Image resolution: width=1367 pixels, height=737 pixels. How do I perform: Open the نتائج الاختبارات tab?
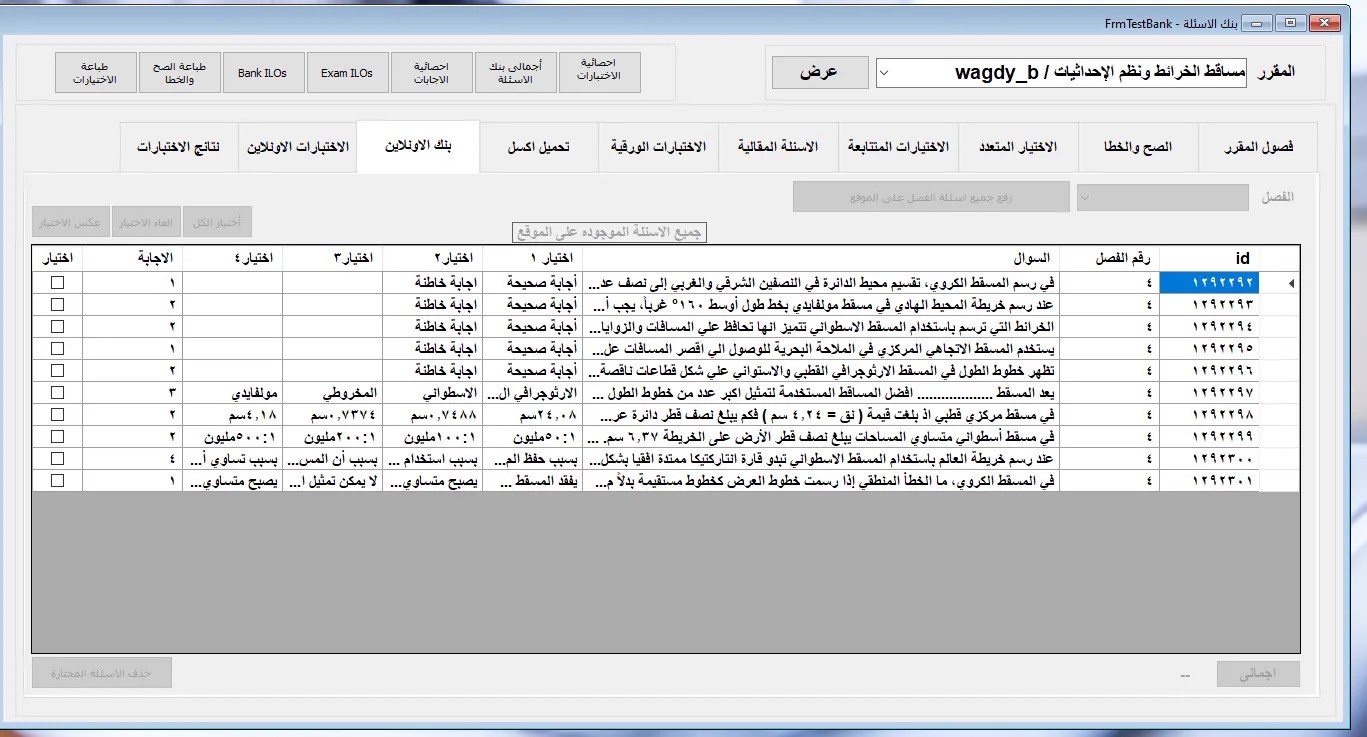tap(179, 147)
